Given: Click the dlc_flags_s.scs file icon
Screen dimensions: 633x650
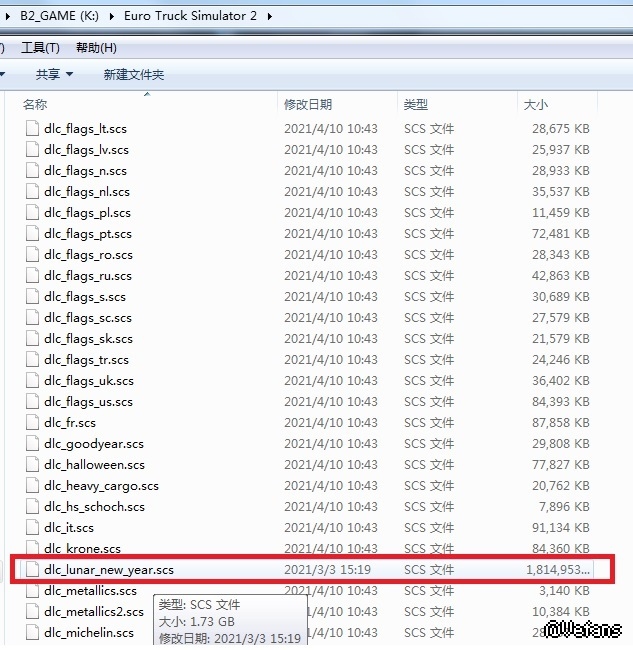Looking at the screenshot, I should point(32,297).
